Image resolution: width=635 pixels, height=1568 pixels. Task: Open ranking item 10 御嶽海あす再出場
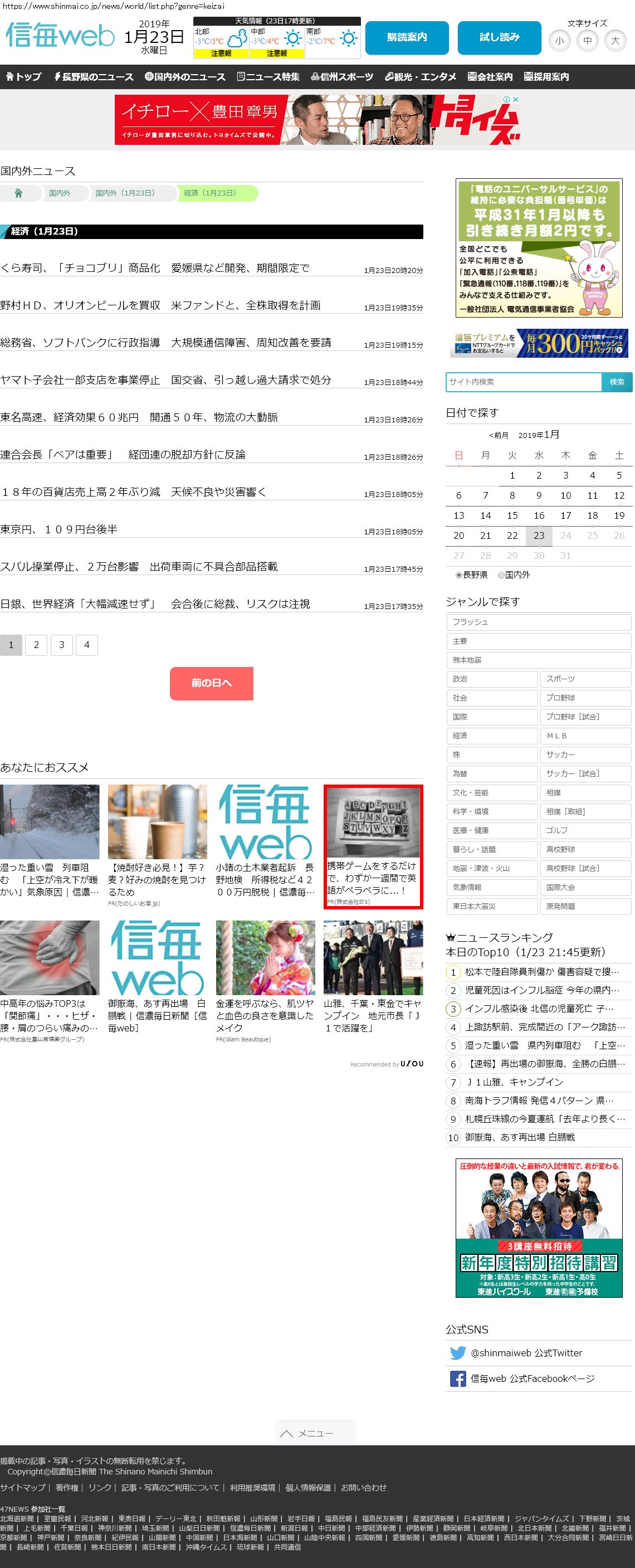tap(520, 1137)
